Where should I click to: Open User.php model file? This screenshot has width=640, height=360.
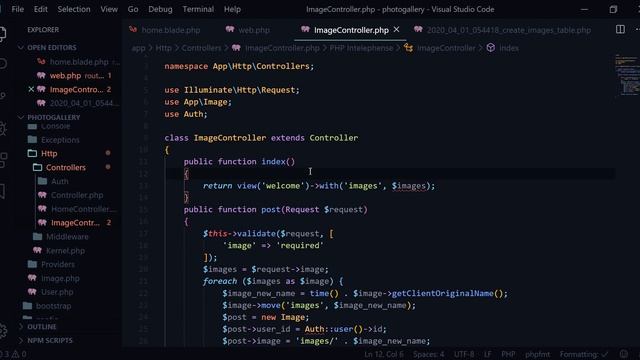pos(57,292)
